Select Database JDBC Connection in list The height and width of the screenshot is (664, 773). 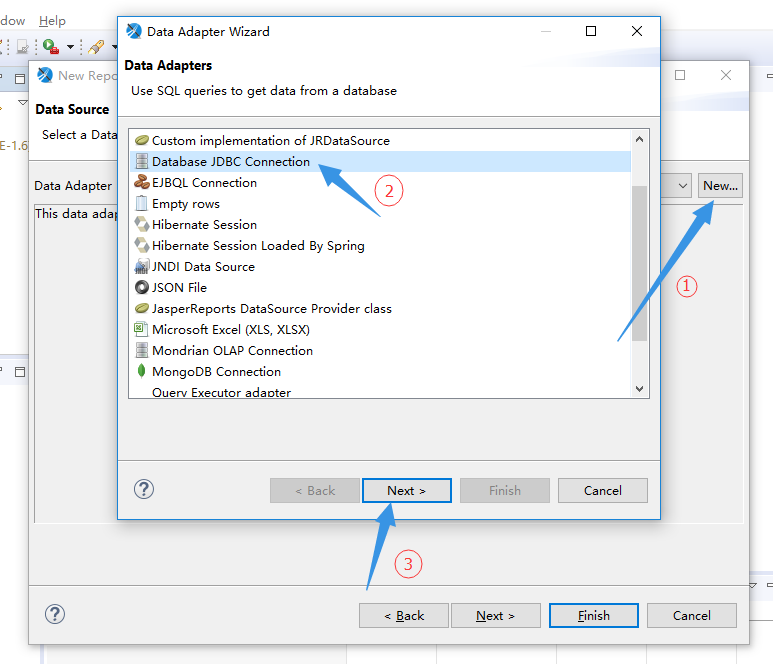(x=381, y=162)
